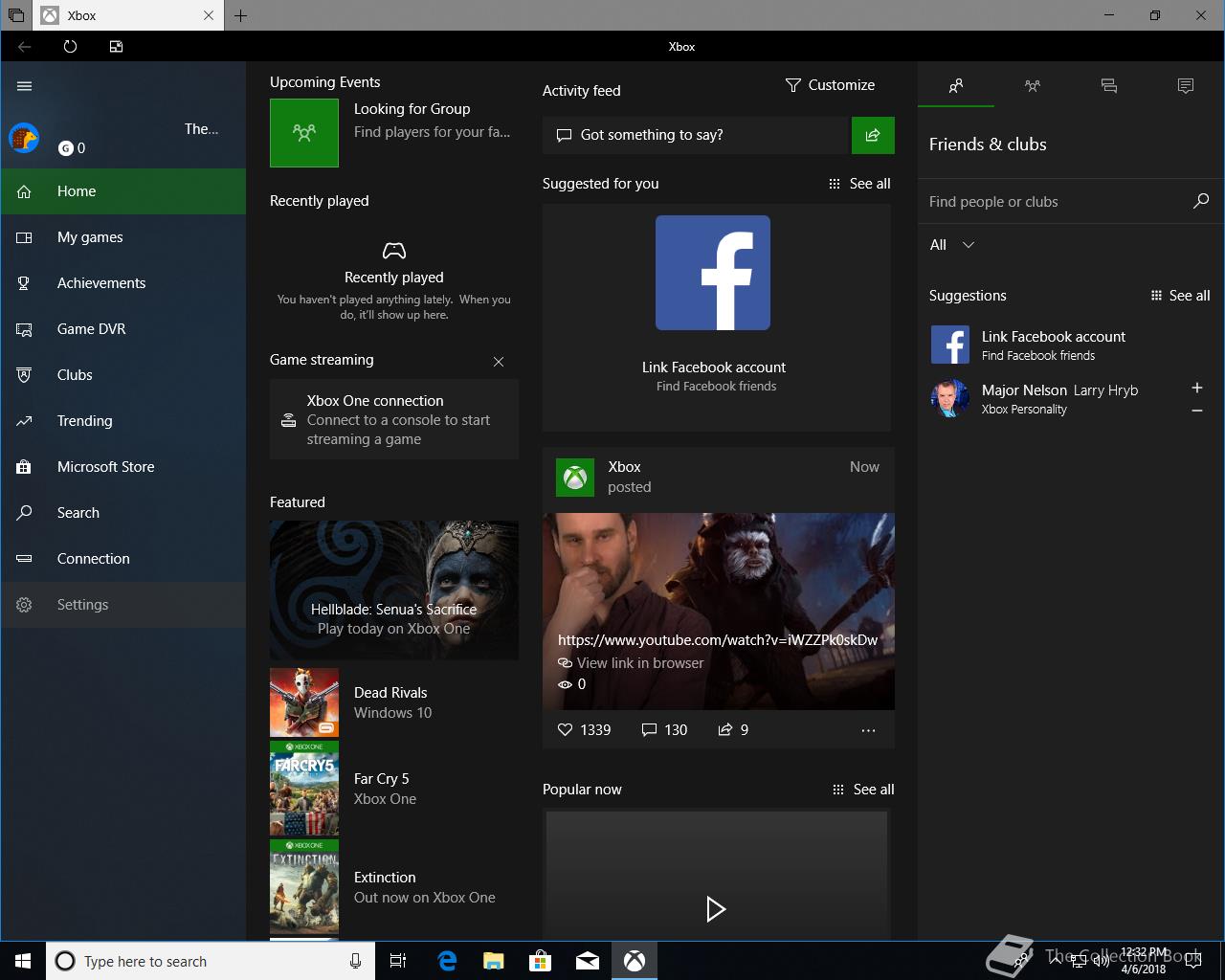Like the Xbox post with the heart

point(565,730)
